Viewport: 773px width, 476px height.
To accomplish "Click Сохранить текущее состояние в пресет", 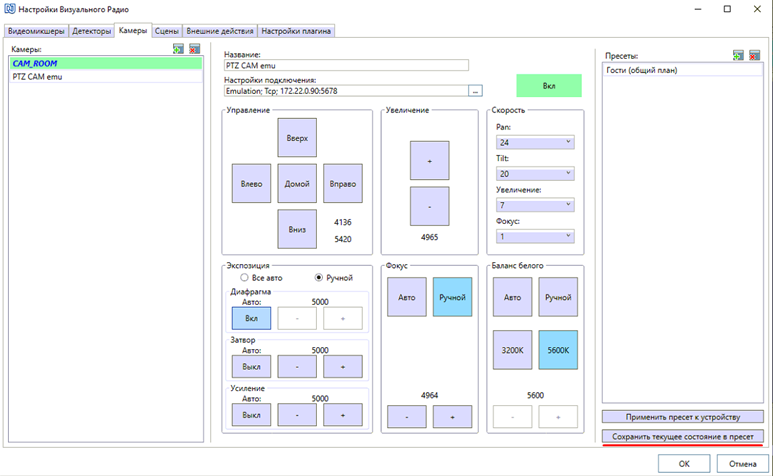I will (x=683, y=436).
